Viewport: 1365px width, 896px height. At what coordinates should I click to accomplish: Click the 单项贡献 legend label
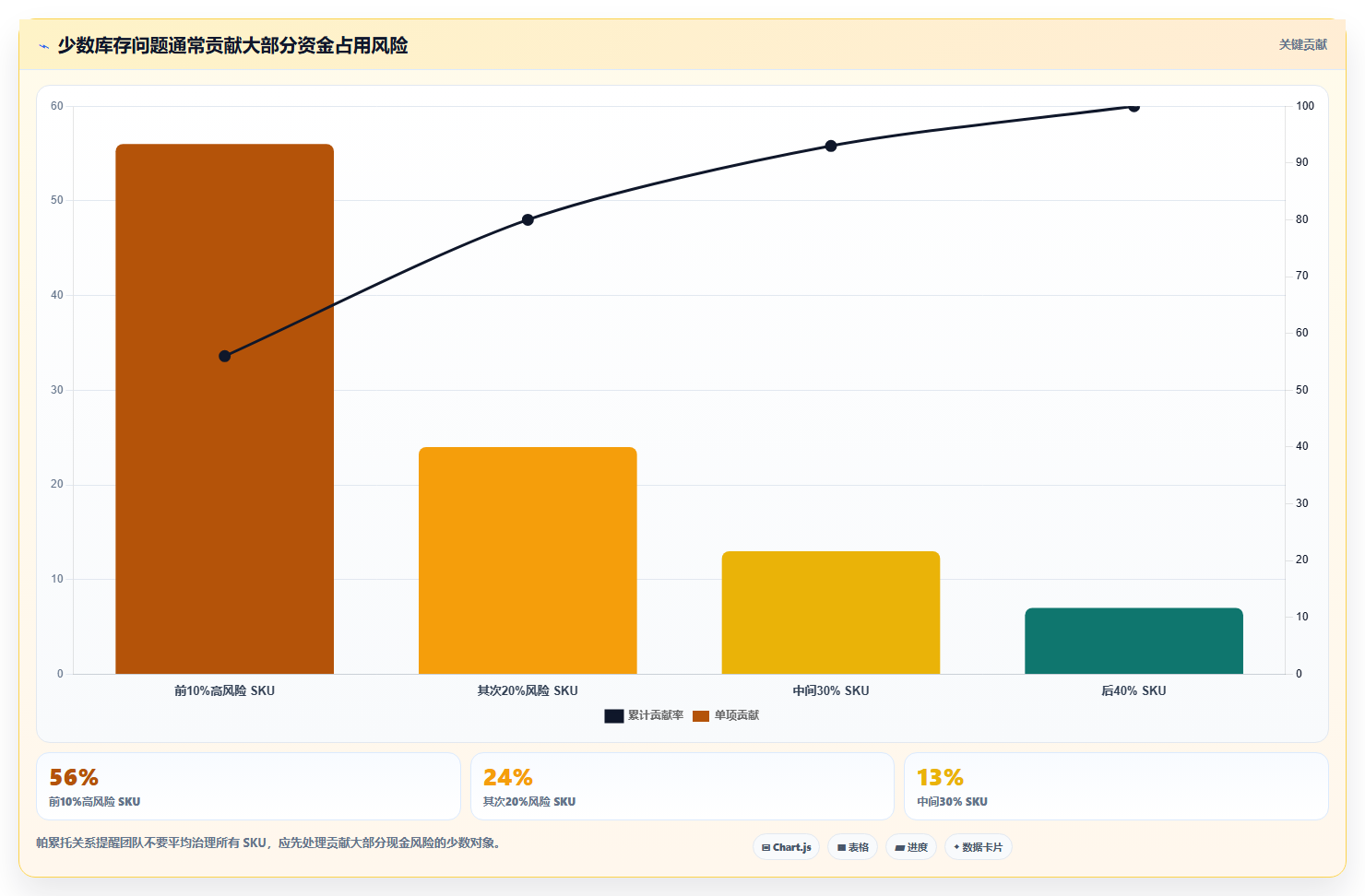737,715
